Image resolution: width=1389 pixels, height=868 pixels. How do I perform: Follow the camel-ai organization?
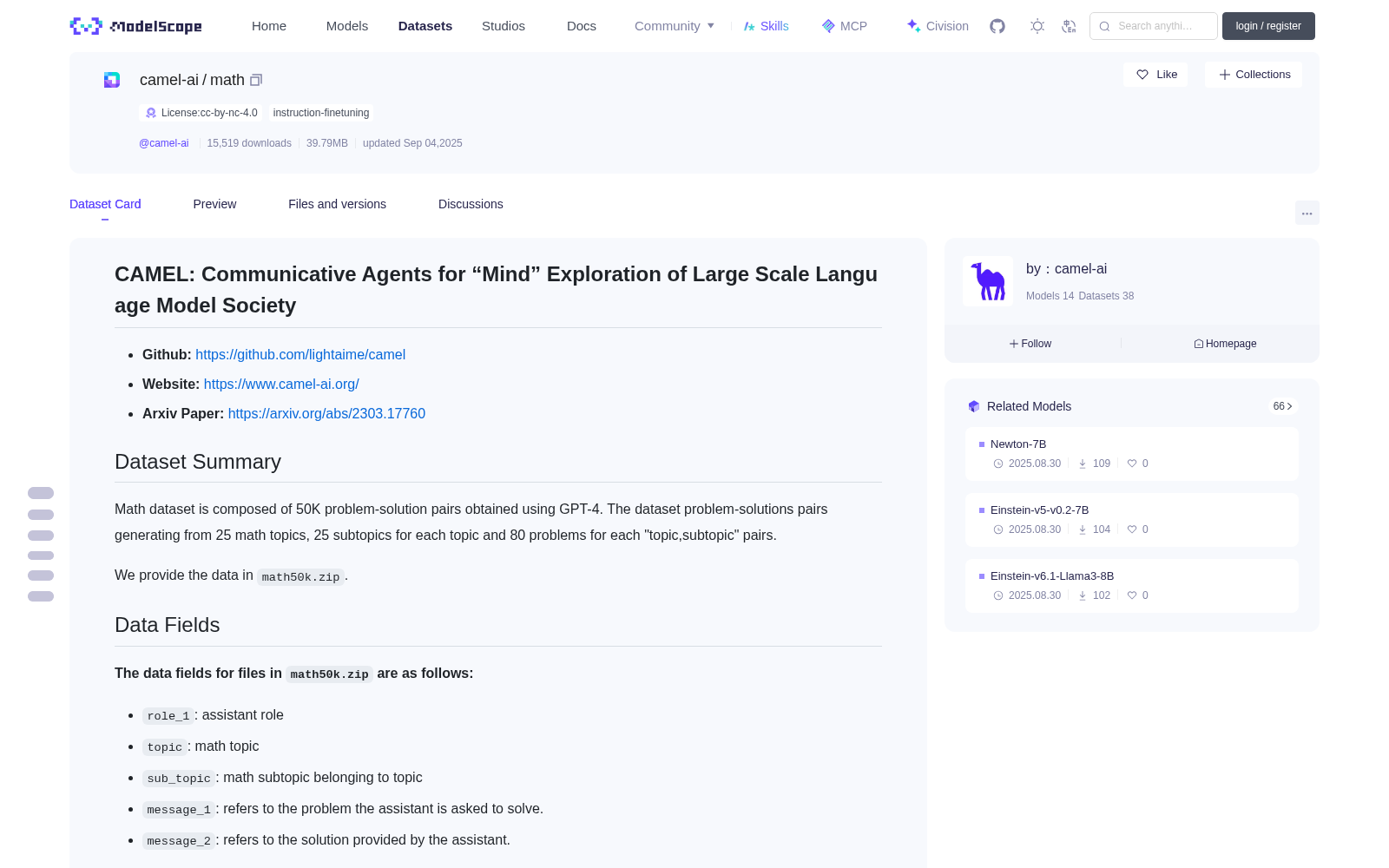(x=1030, y=344)
